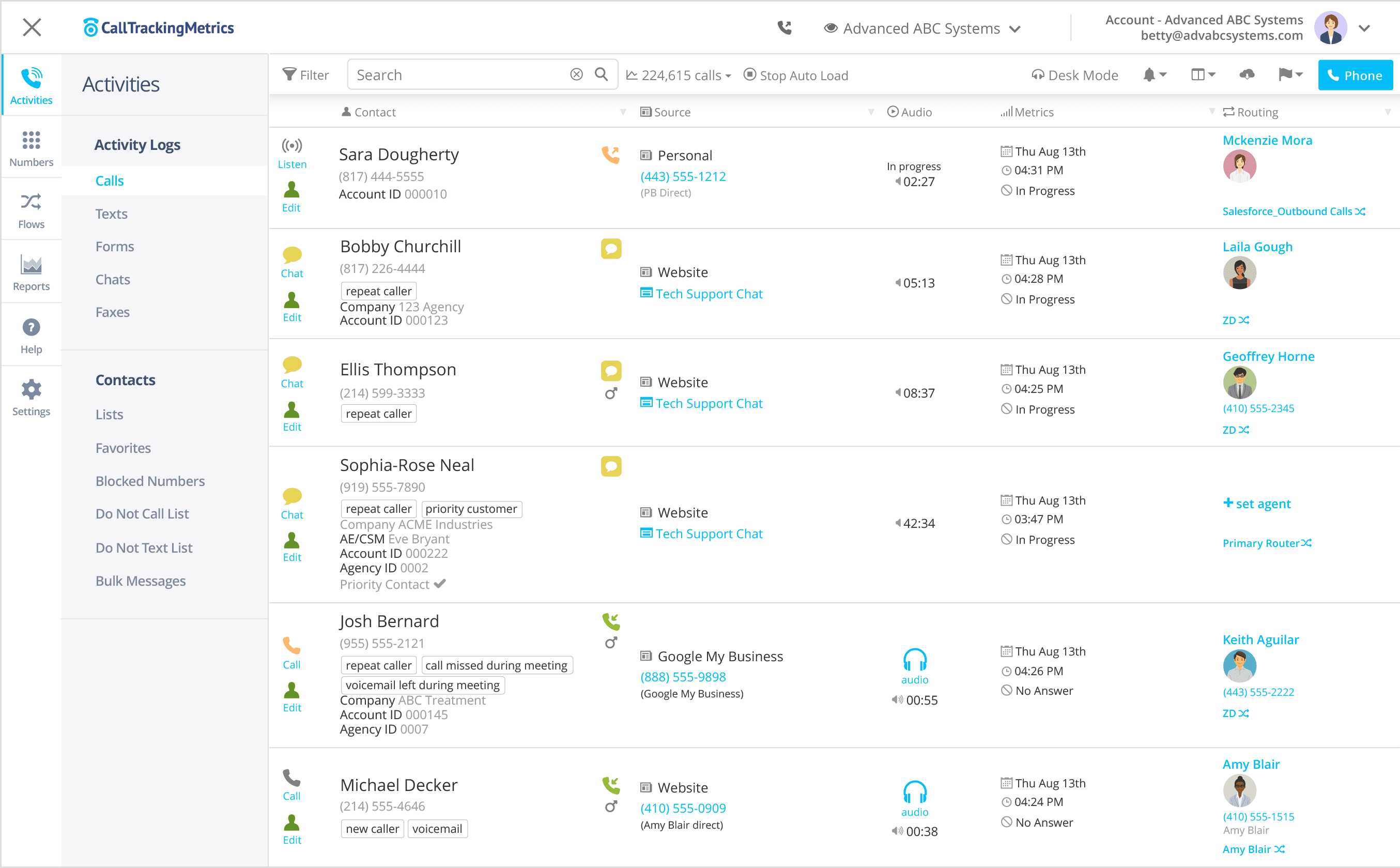The width and height of the screenshot is (1400, 868).
Task: Open the Do Not Call List
Action: point(142,513)
